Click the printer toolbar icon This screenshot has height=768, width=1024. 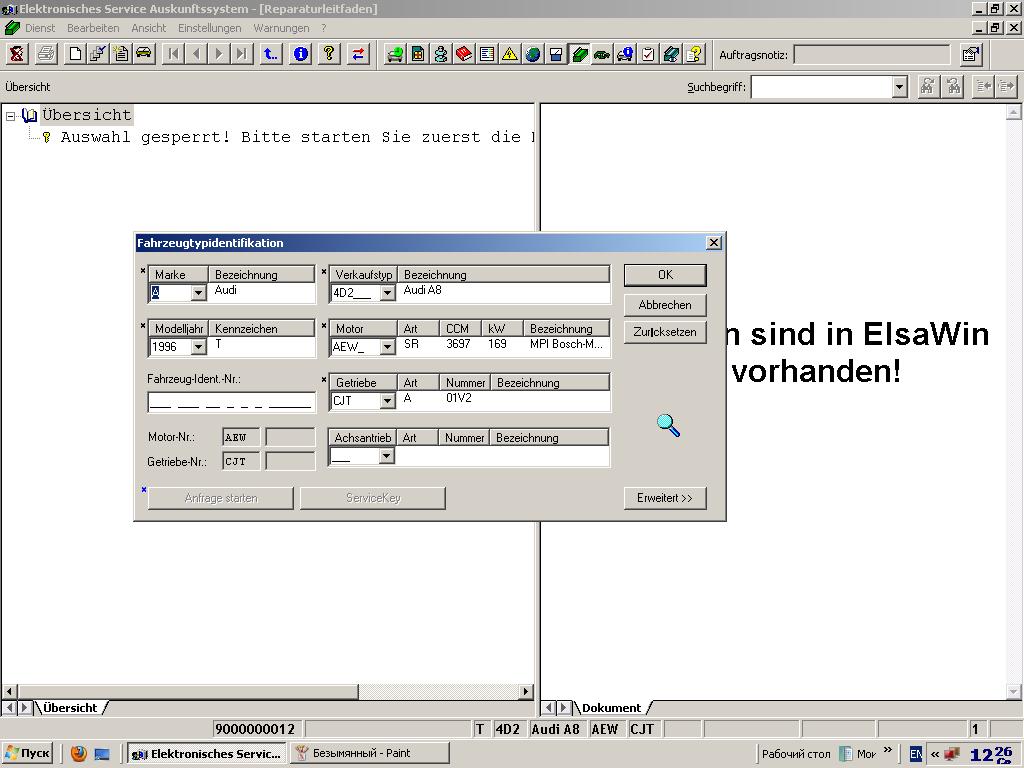coord(46,54)
